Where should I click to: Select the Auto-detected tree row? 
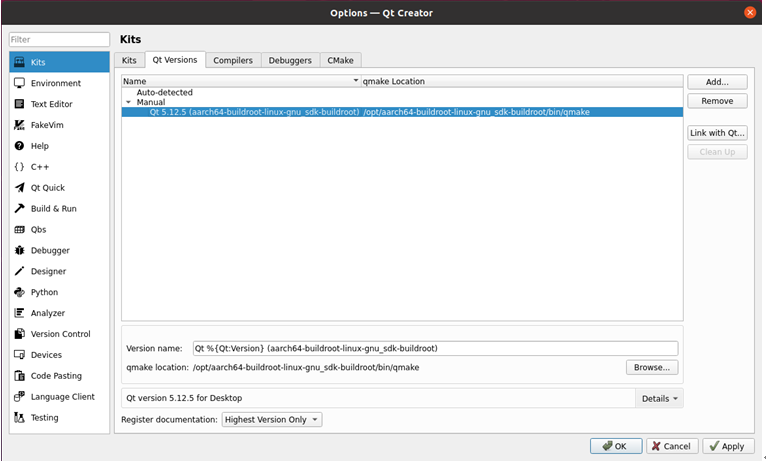click(x=402, y=92)
